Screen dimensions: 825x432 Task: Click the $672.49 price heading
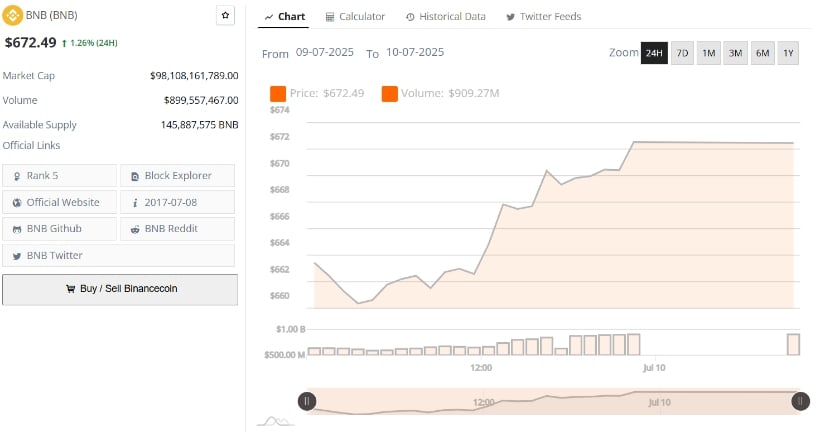click(31, 43)
